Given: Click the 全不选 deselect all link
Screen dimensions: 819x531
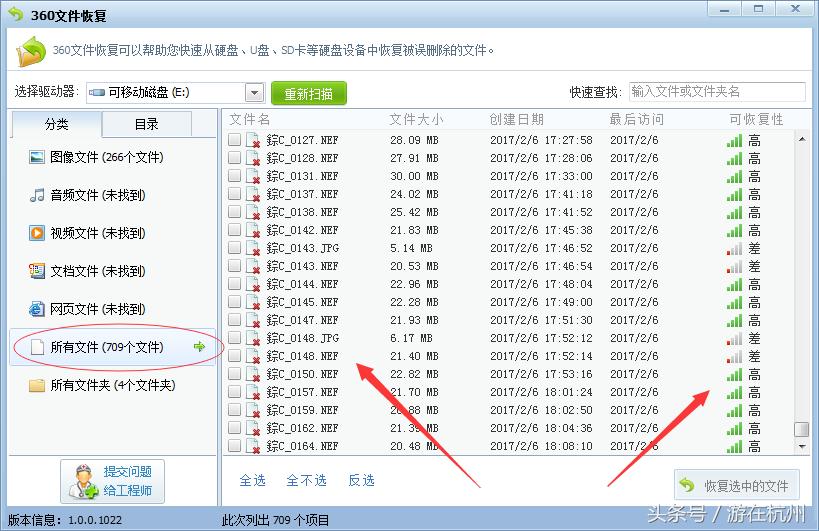Looking at the screenshot, I should [x=307, y=480].
